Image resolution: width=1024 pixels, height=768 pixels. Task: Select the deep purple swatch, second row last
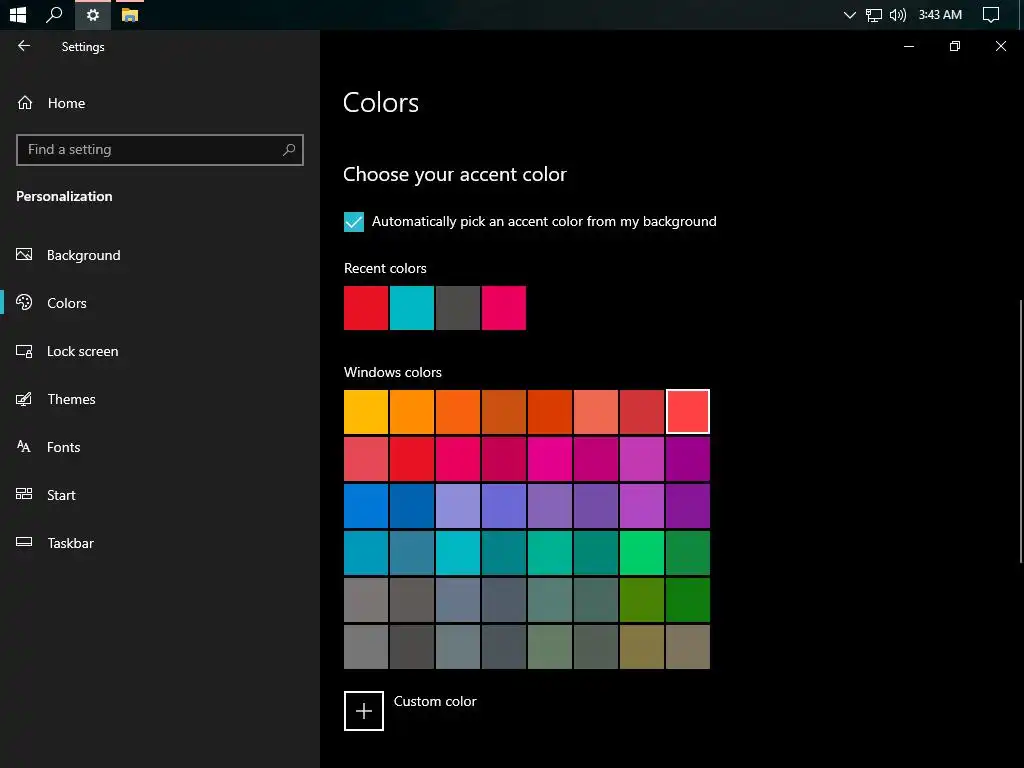coord(688,459)
